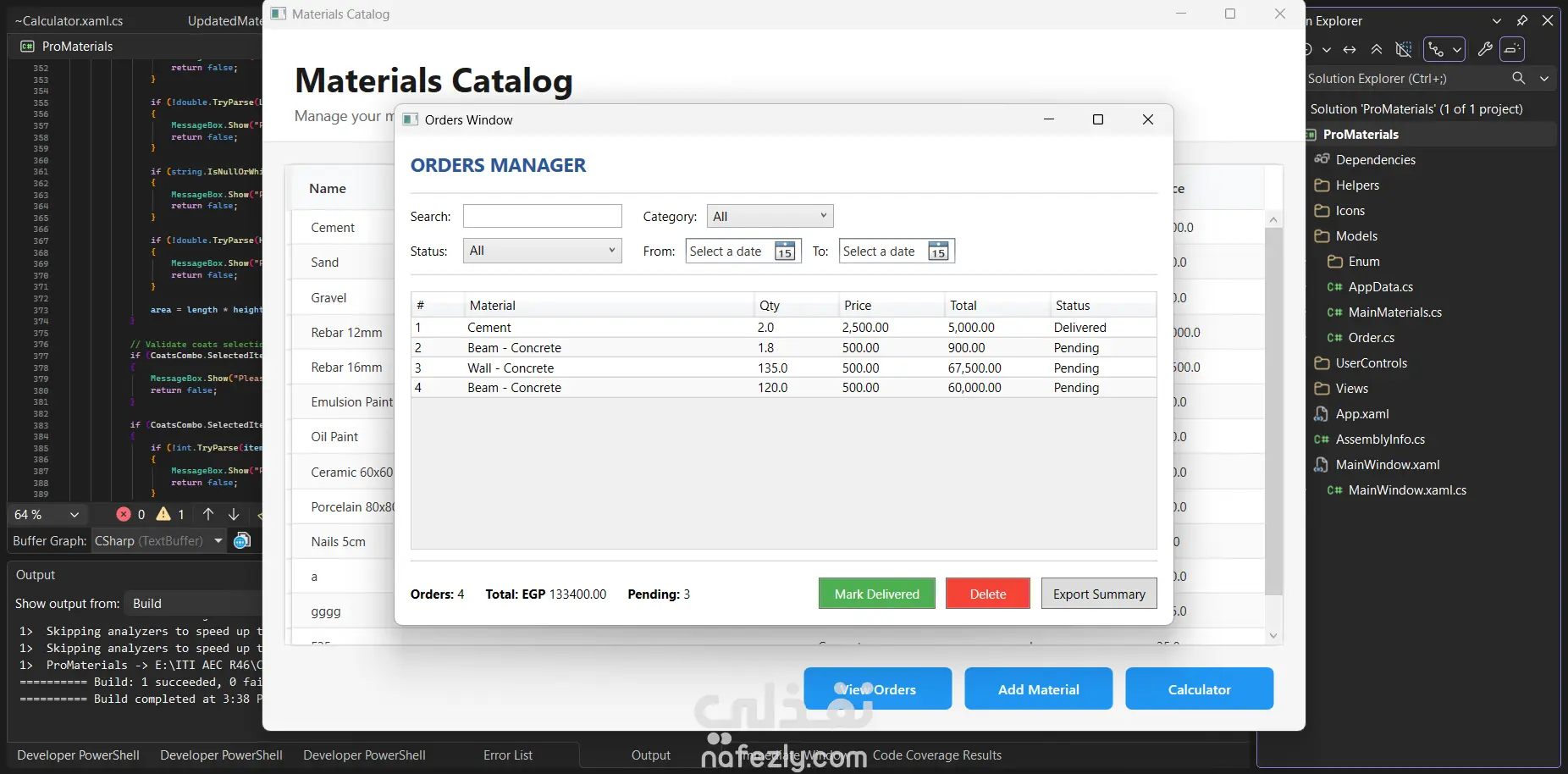Image resolution: width=1568 pixels, height=774 pixels.
Task: Sort orders by the Total column header
Action: (997, 306)
